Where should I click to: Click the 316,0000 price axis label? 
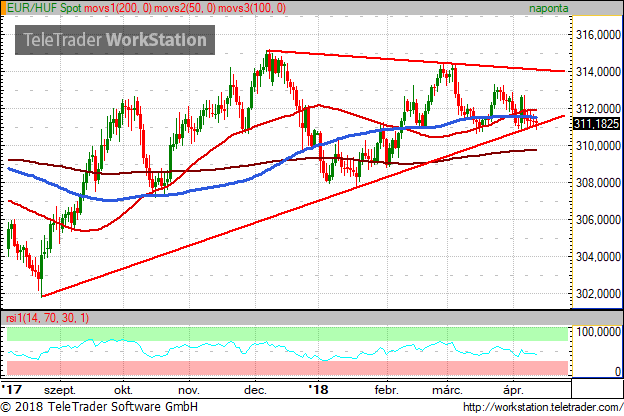pyautogui.click(x=598, y=35)
